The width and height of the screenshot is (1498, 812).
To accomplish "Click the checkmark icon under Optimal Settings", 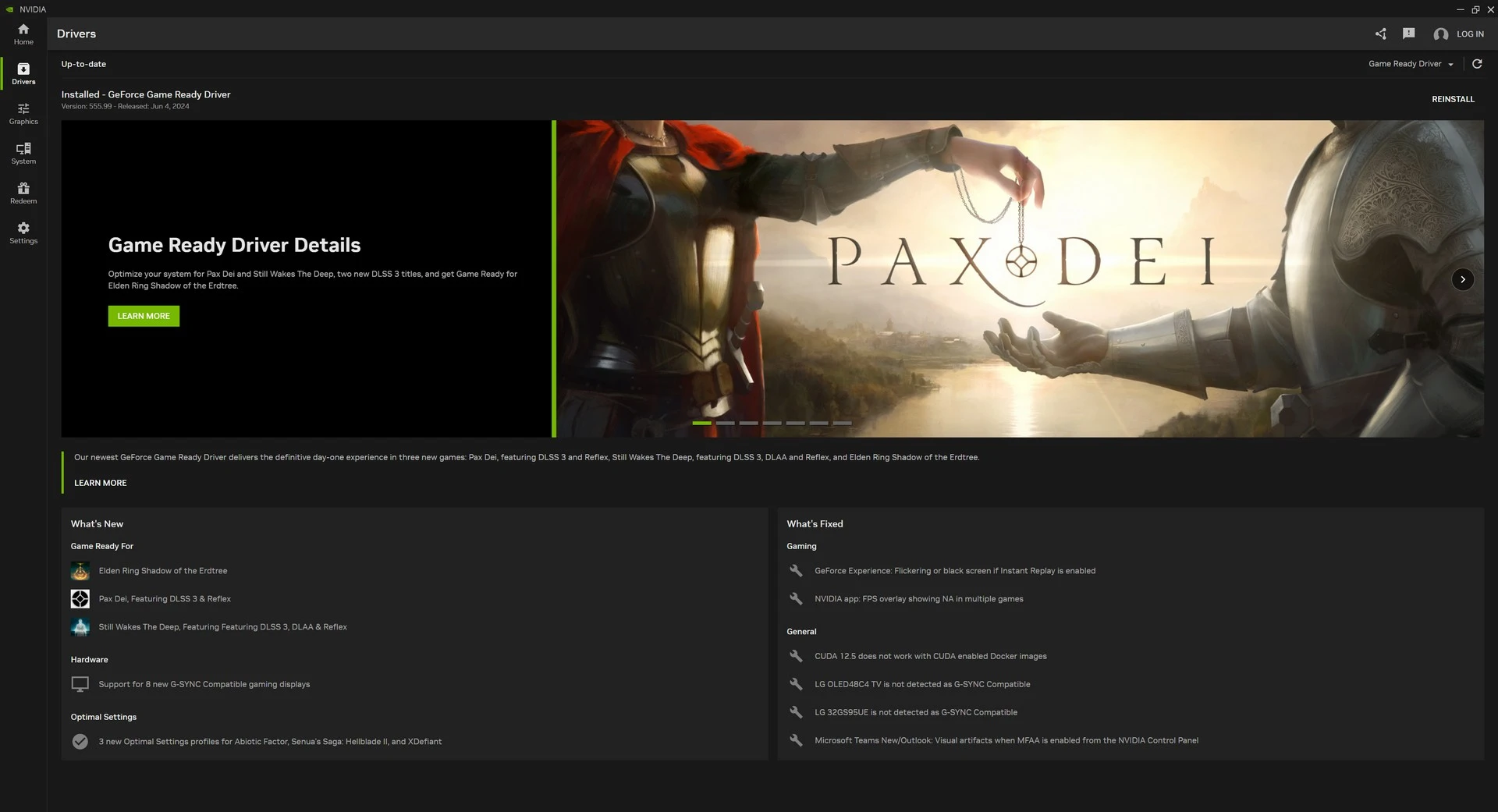I will 80,742.
